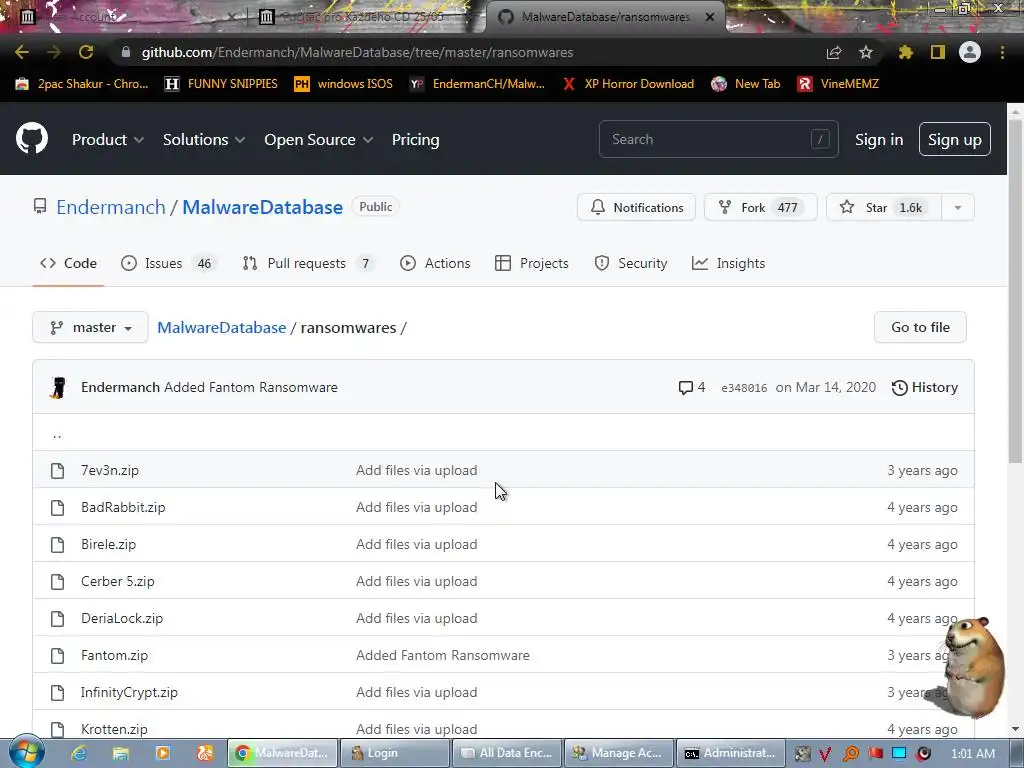Click the browser back arrow
Screen dimensions: 1024x768
(22, 52)
